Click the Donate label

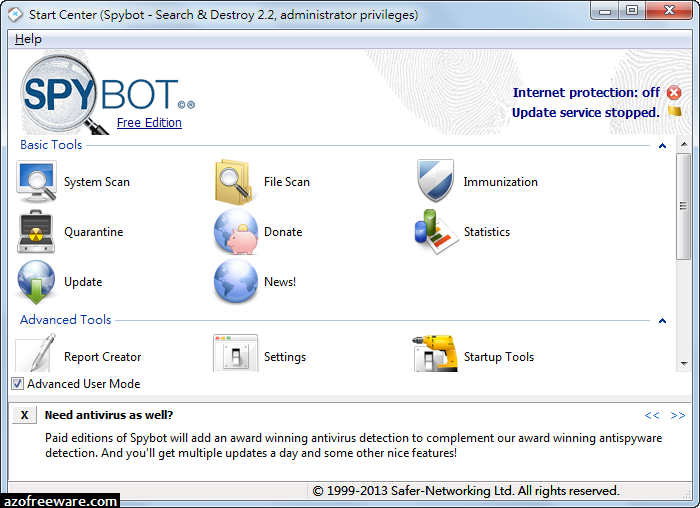pos(283,232)
